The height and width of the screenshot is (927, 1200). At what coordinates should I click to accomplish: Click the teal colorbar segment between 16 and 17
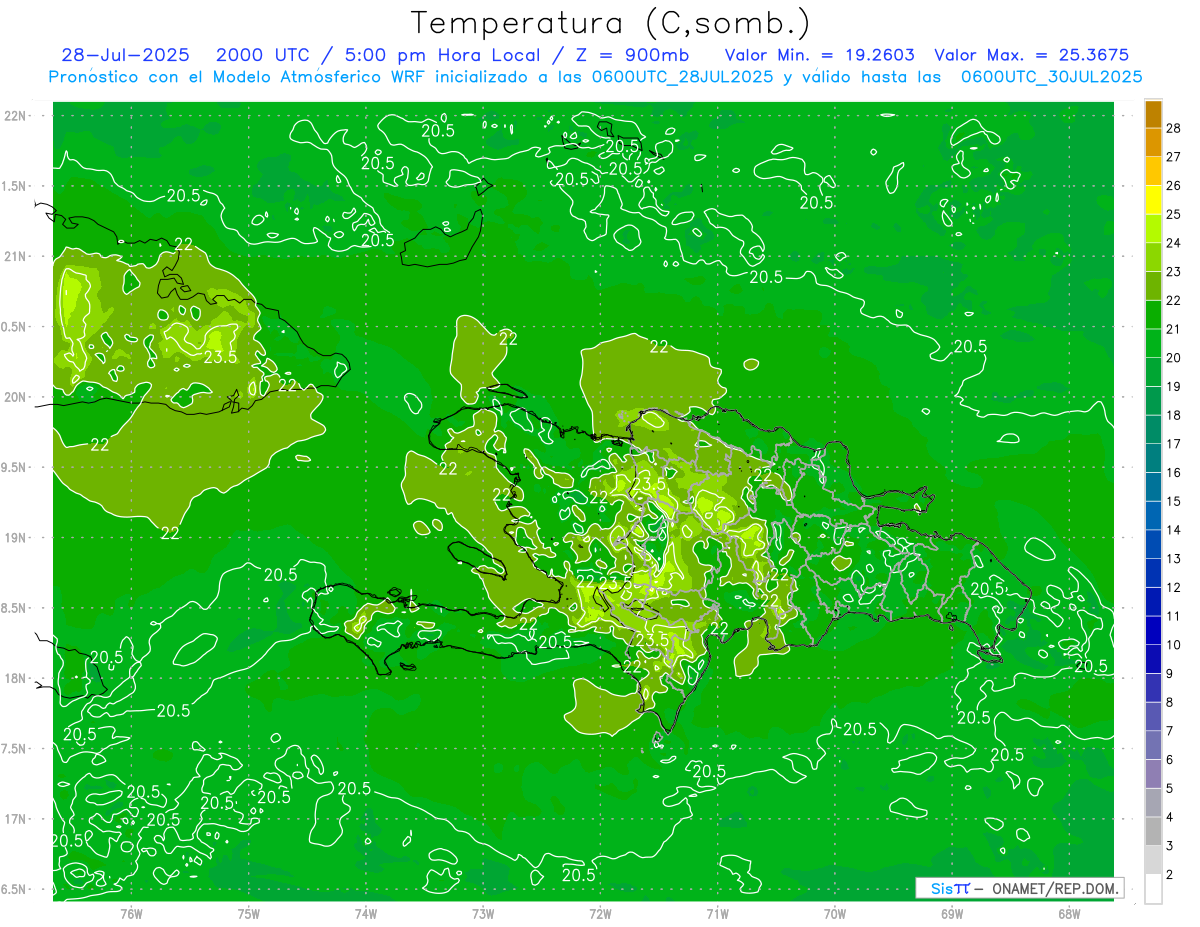point(1153,458)
